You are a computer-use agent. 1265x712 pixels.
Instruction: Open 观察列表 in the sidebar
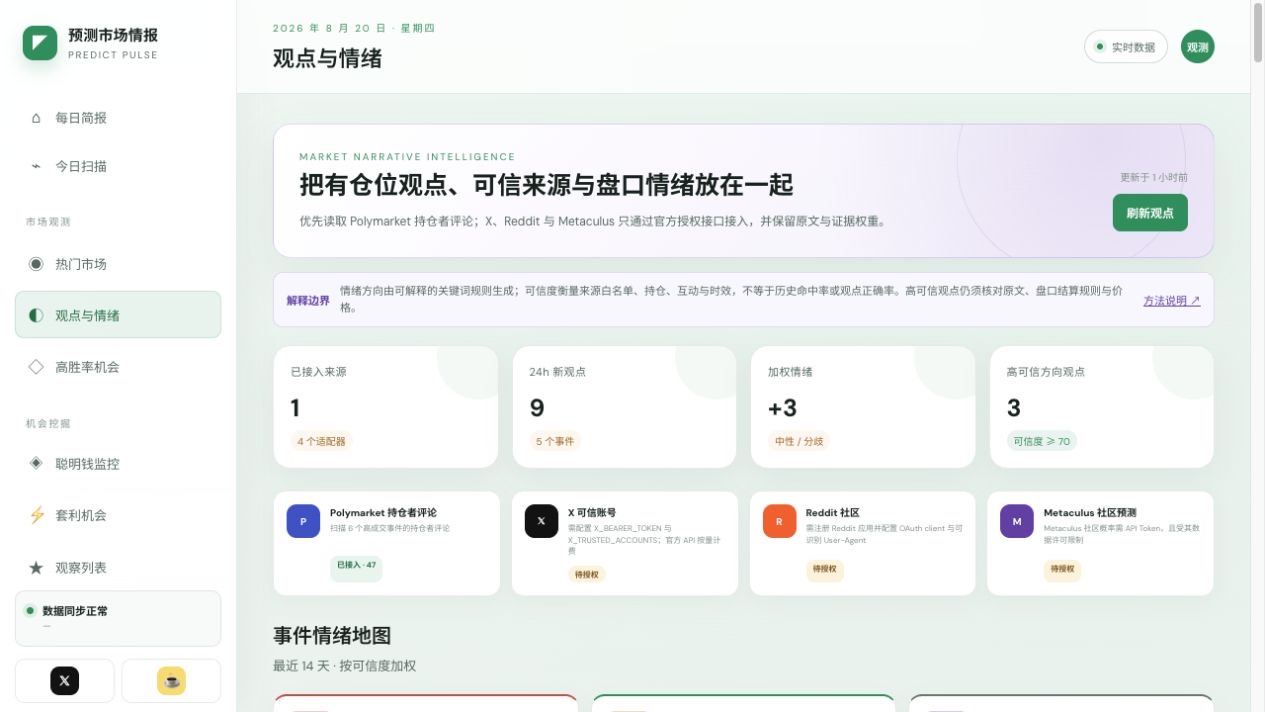click(x=118, y=567)
